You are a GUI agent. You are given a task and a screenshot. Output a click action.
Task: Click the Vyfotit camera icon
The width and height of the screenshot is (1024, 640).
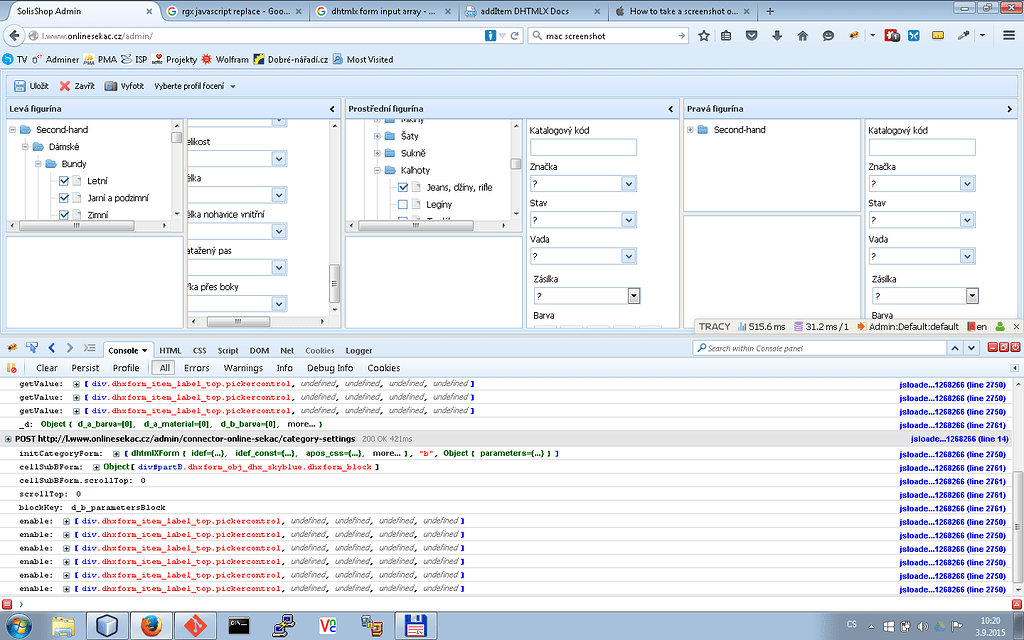pos(110,86)
